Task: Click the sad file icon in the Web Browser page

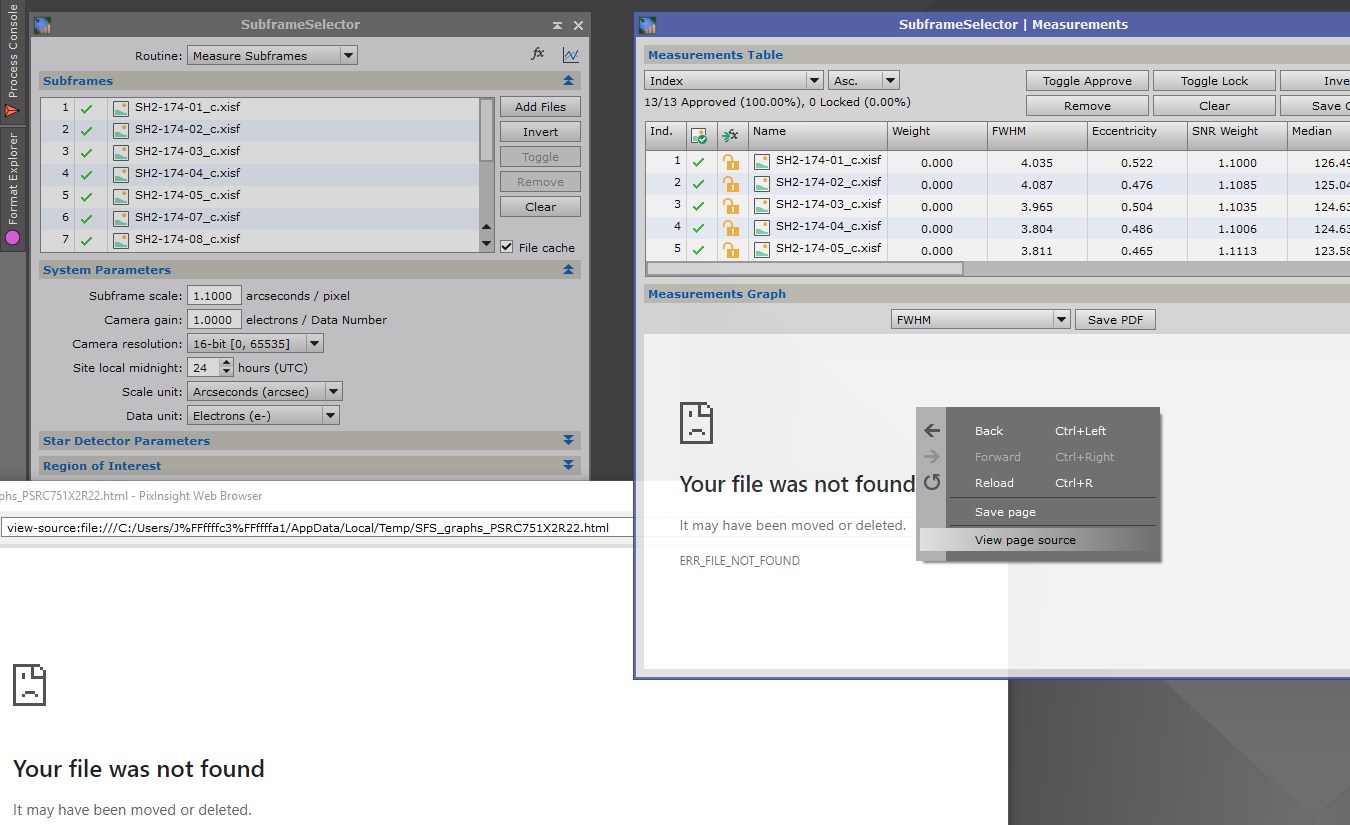Action: point(30,685)
